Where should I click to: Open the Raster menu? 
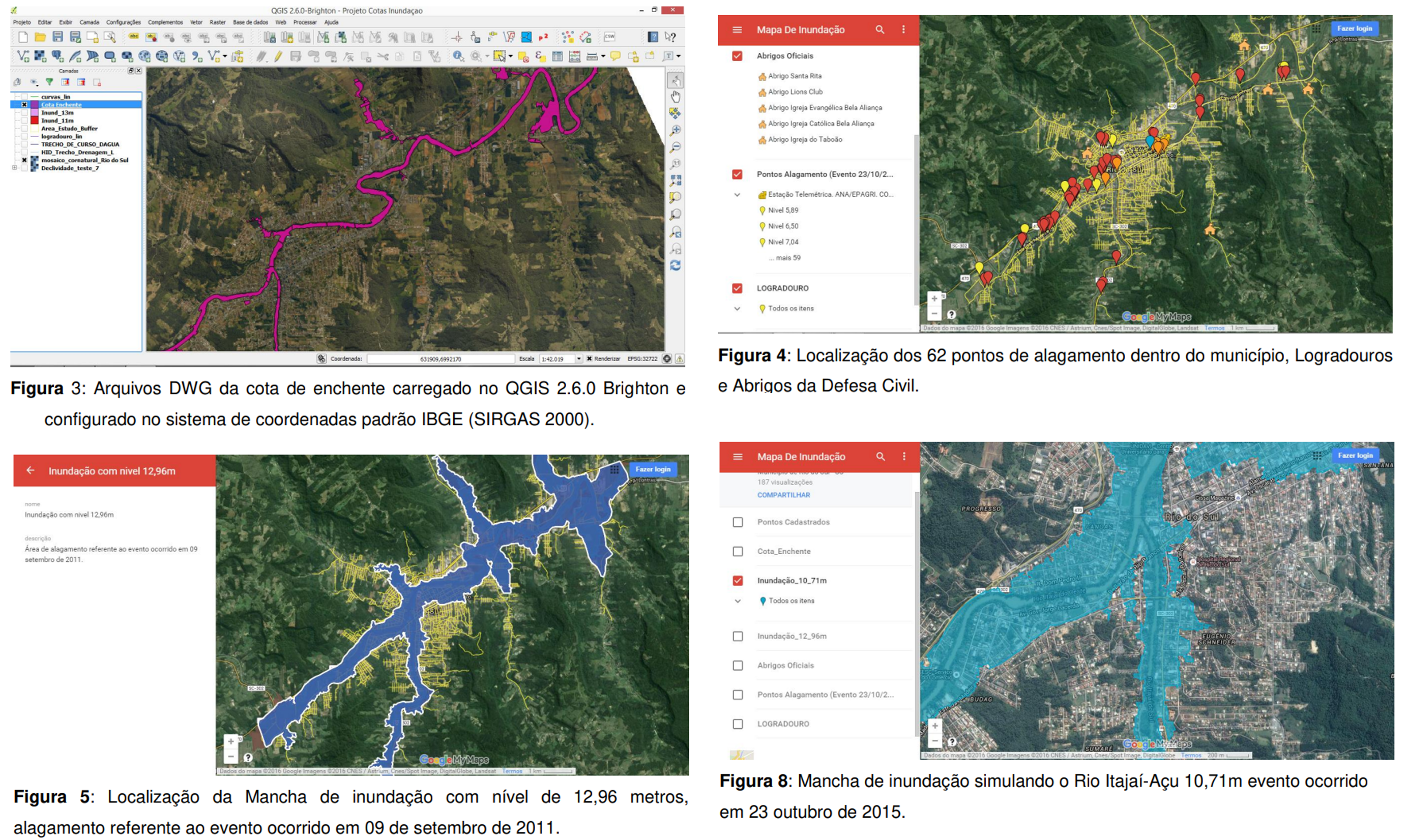tap(217, 22)
